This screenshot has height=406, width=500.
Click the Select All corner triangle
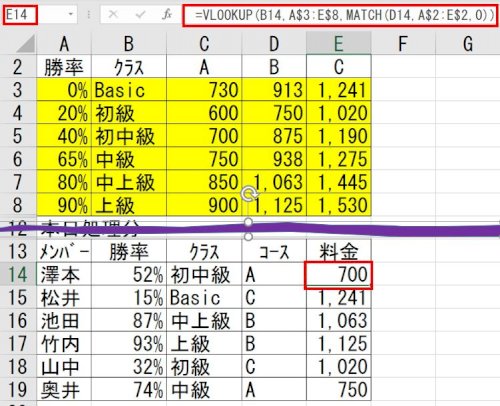tap(25, 44)
